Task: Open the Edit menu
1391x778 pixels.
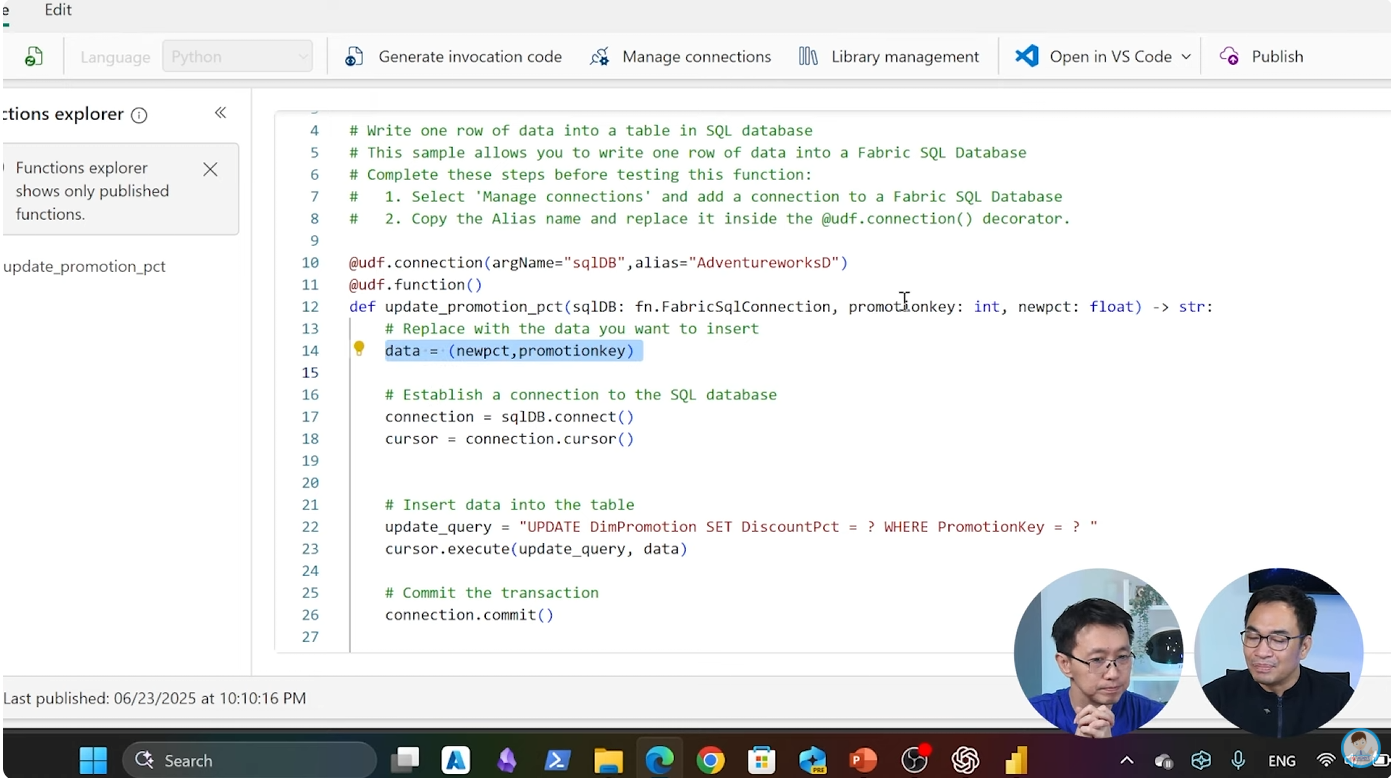Action: 58,10
